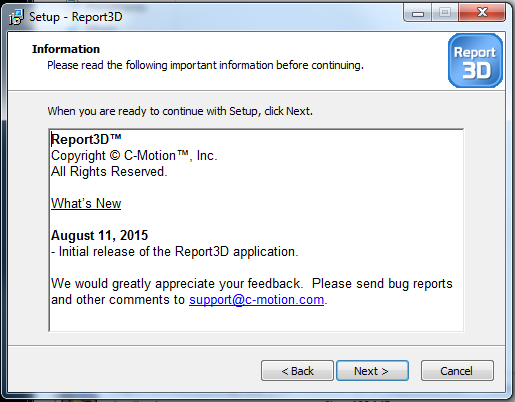The height and width of the screenshot is (402, 515).
Task: Return to previous step with Back
Action: pyautogui.click(x=297, y=370)
